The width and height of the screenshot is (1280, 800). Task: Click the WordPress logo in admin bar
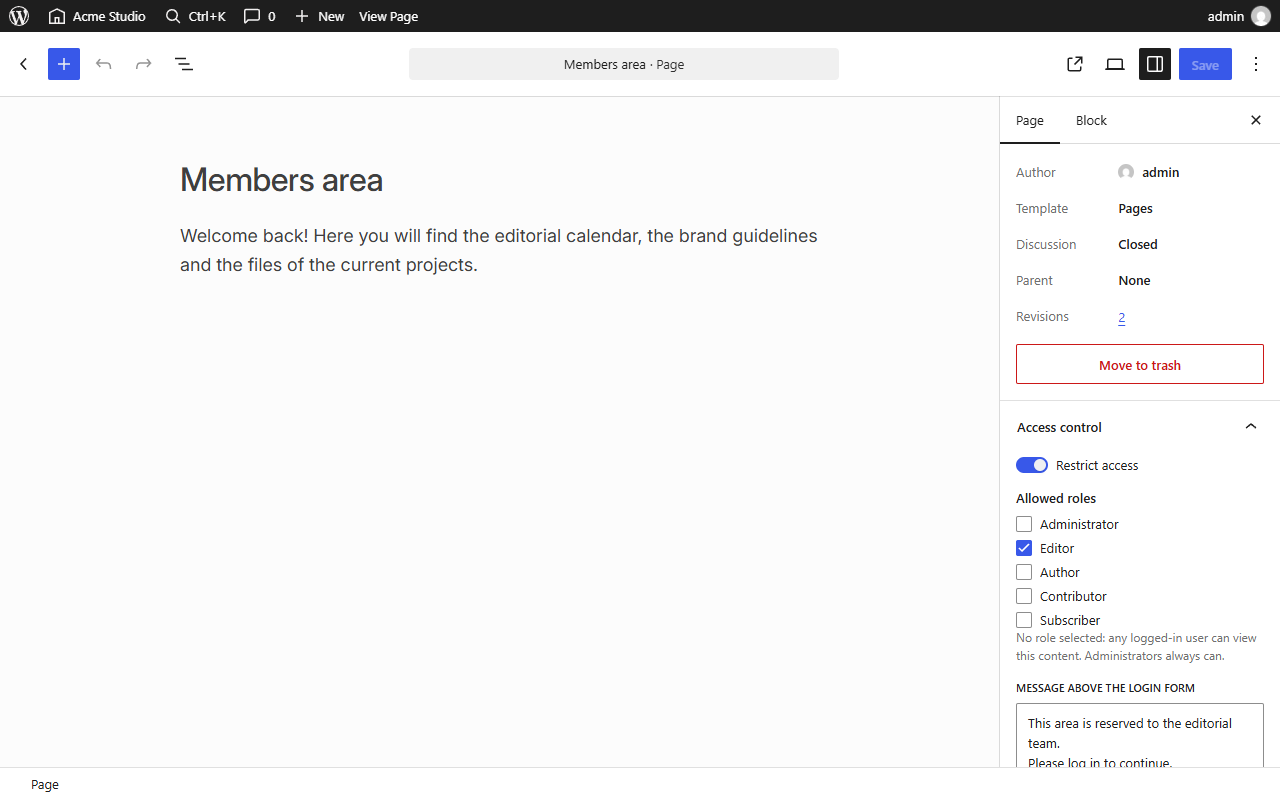point(19,16)
